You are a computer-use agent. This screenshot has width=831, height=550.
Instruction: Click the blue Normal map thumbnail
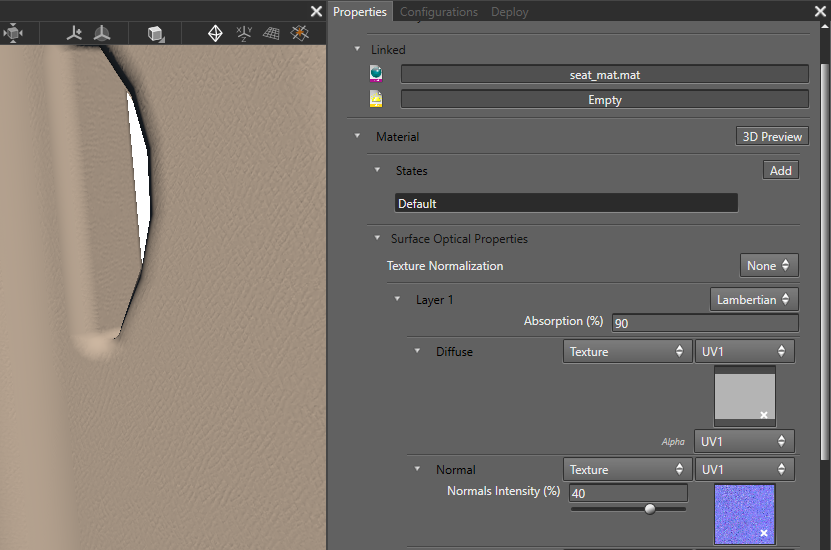tap(745, 514)
